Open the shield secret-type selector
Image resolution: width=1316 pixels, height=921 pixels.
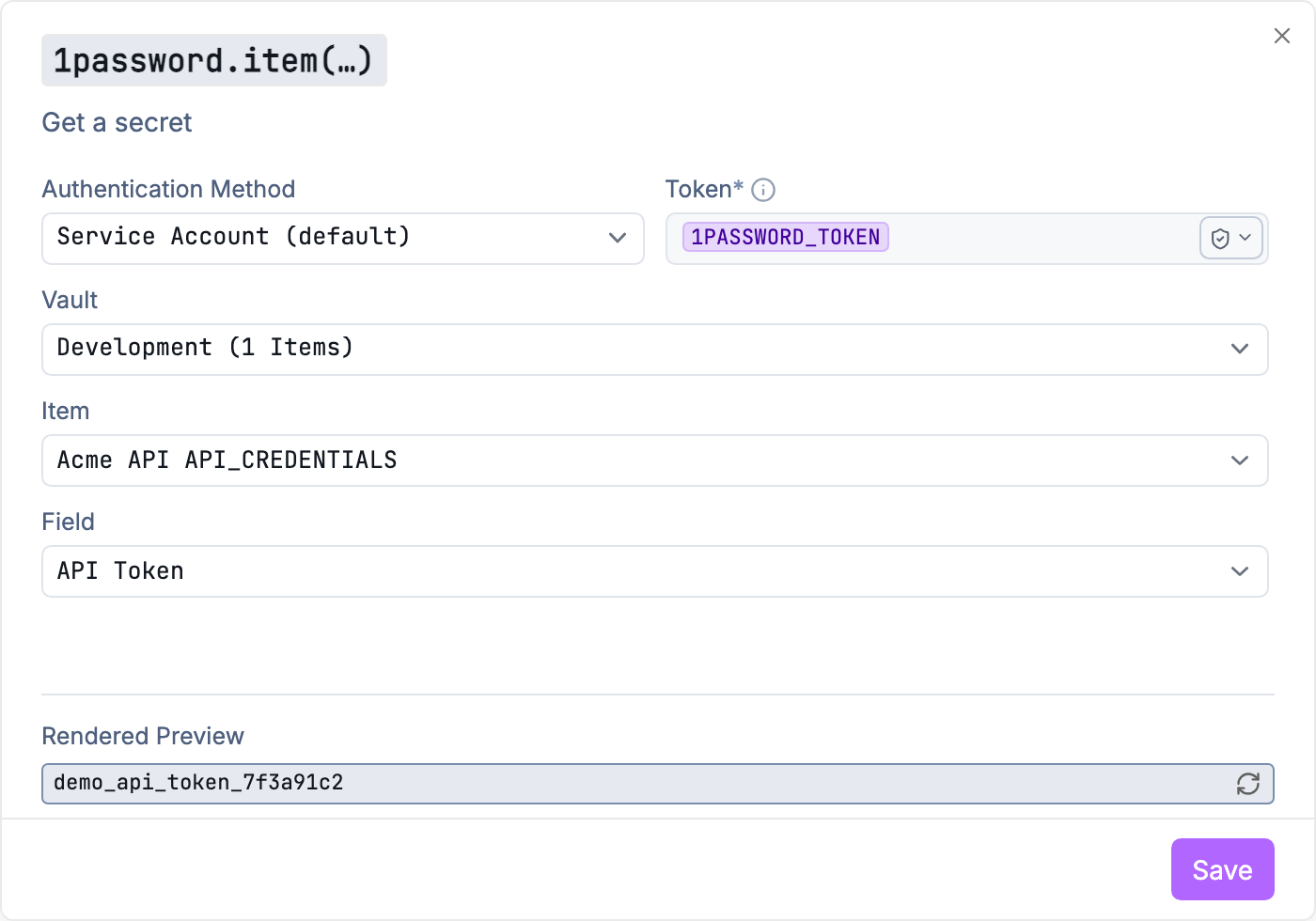pyautogui.click(x=1230, y=238)
